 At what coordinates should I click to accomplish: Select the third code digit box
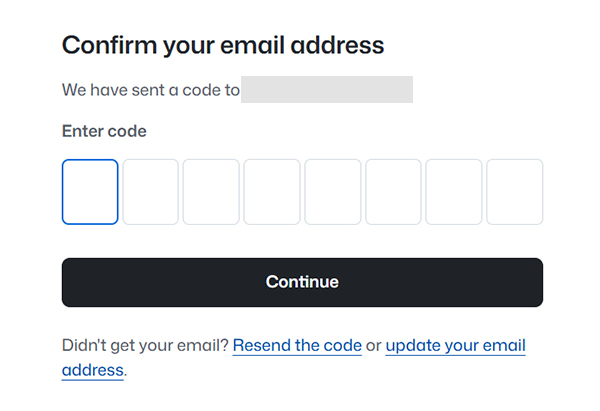pyautogui.click(x=211, y=192)
